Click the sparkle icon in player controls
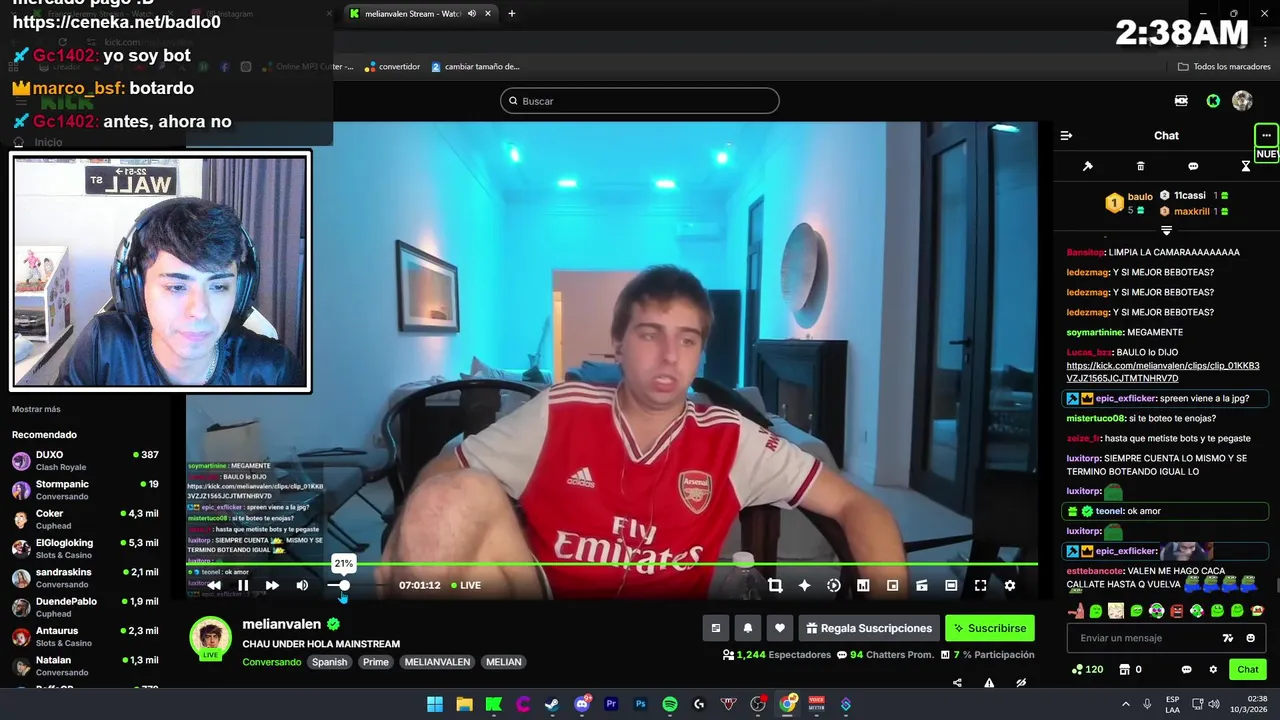Screen dimensions: 1280x720 click(804, 585)
